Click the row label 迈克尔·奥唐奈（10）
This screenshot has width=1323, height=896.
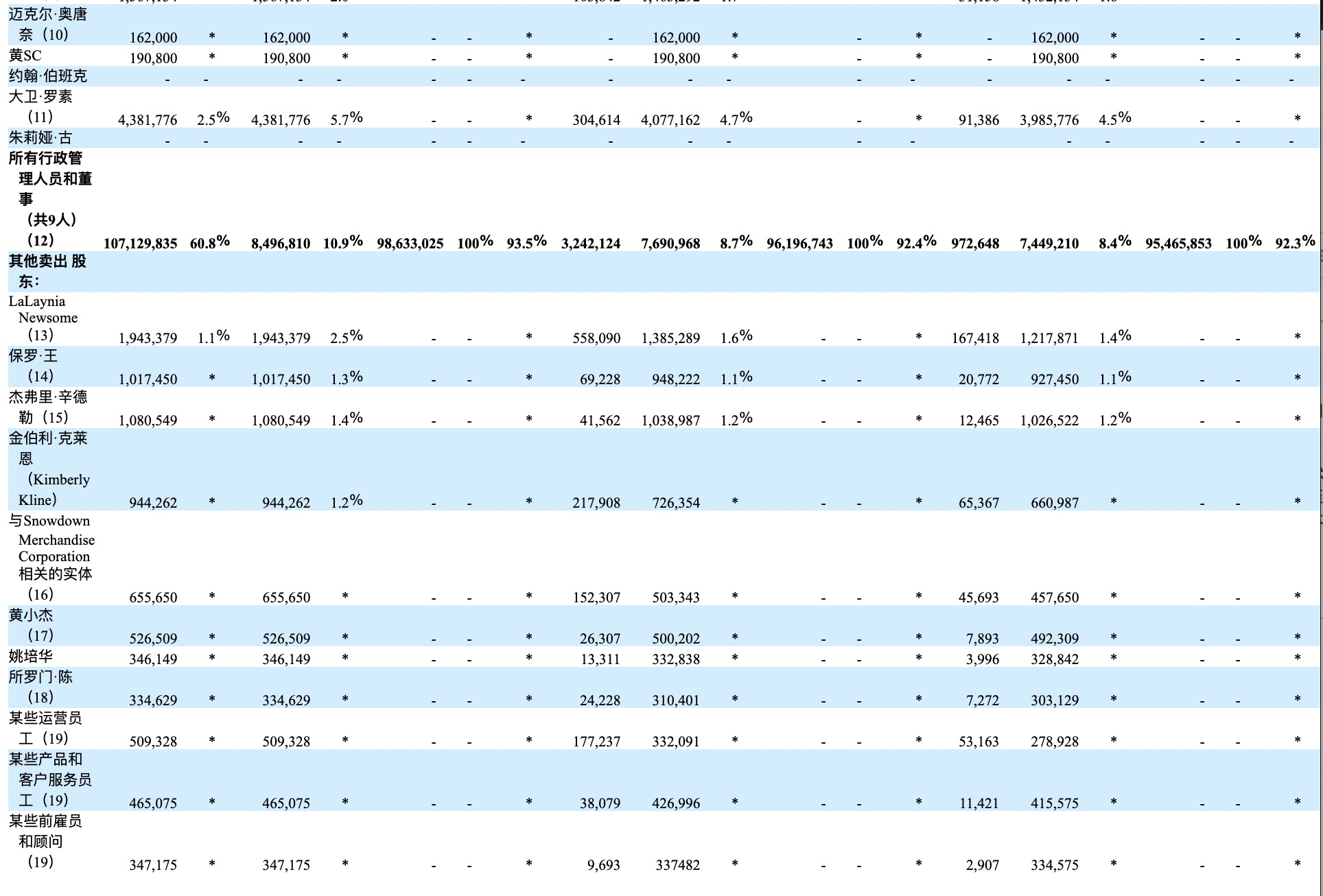(48, 25)
